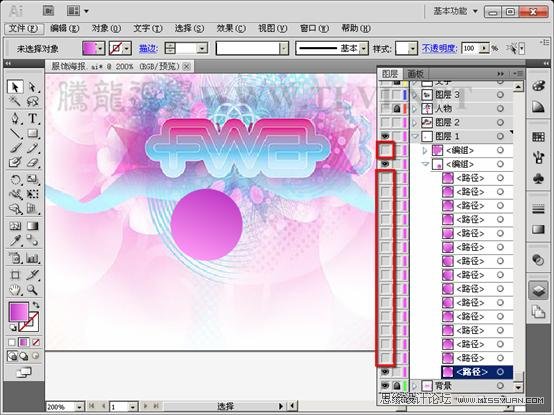This screenshot has width=554, height=415.
Task: Select the Selection (black arrow) tool
Action: [x=15, y=87]
